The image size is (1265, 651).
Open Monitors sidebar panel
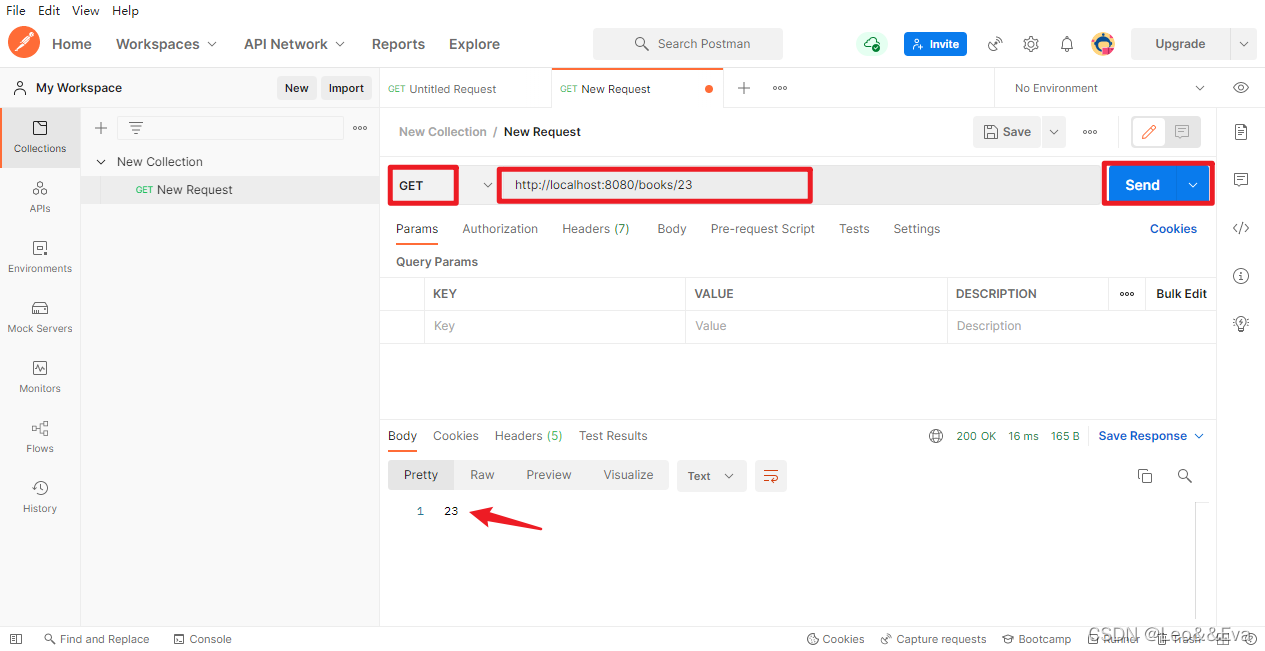pos(40,377)
